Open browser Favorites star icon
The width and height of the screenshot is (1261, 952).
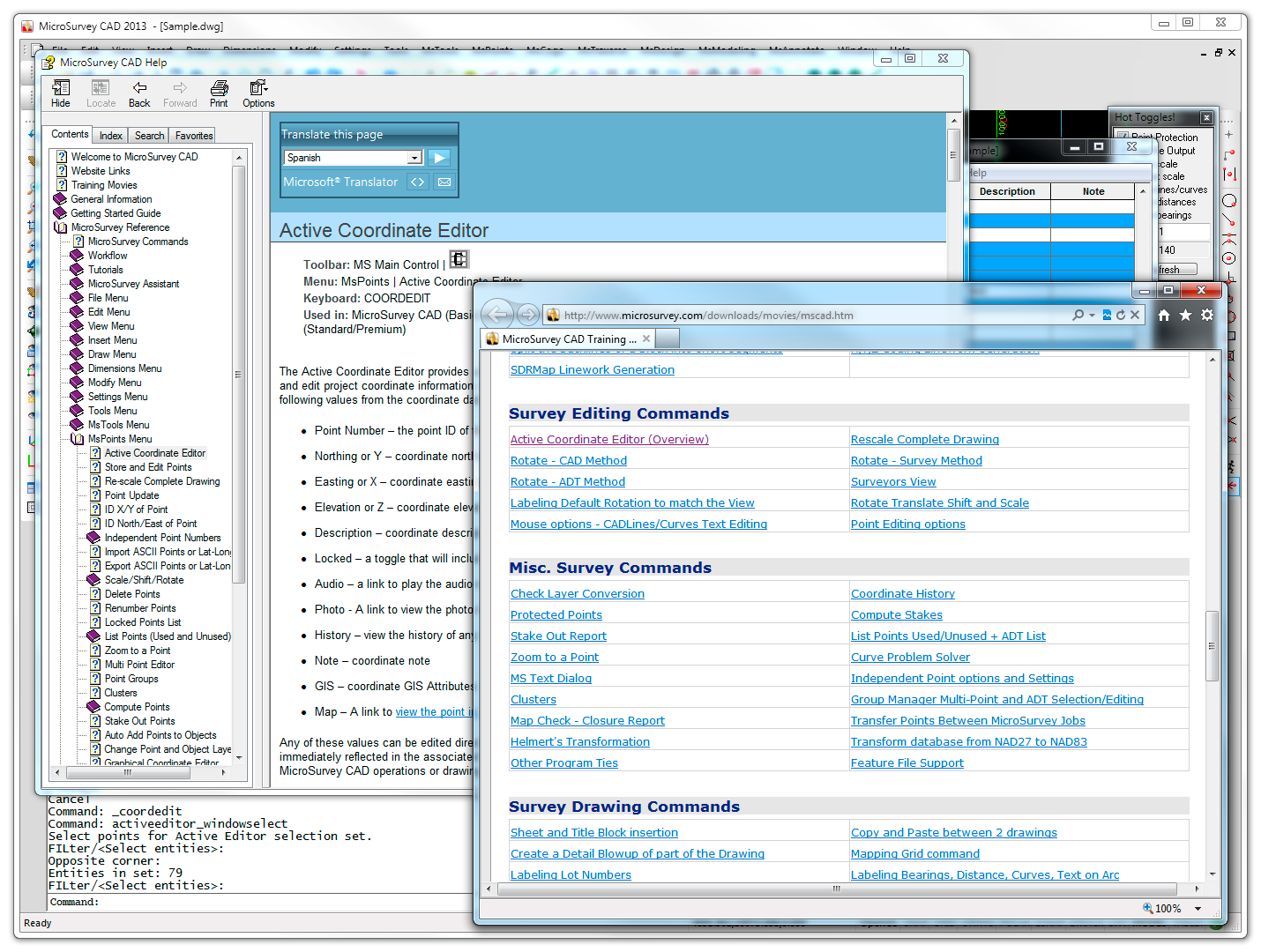(x=1185, y=315)
